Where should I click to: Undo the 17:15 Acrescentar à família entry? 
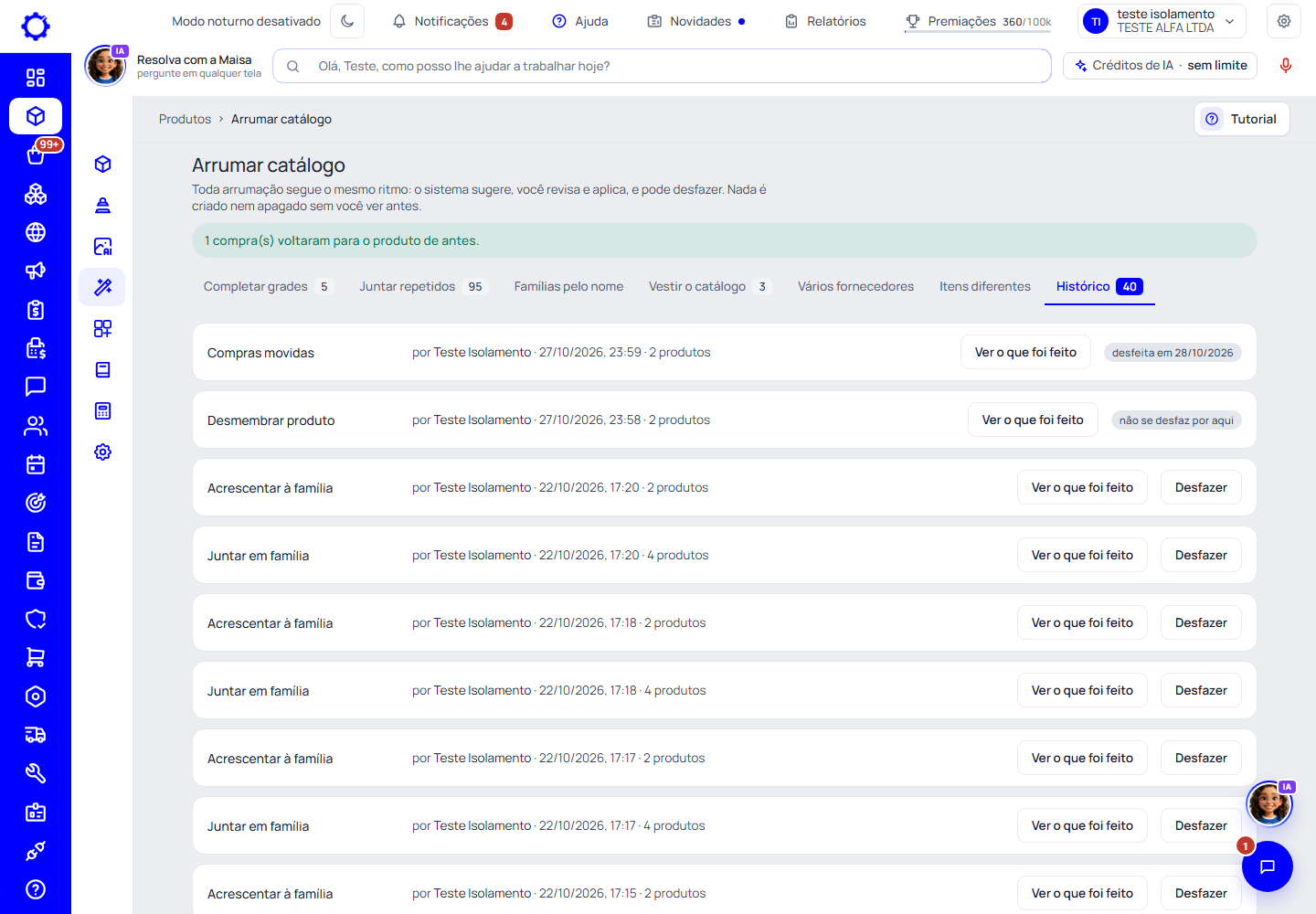1201,893
